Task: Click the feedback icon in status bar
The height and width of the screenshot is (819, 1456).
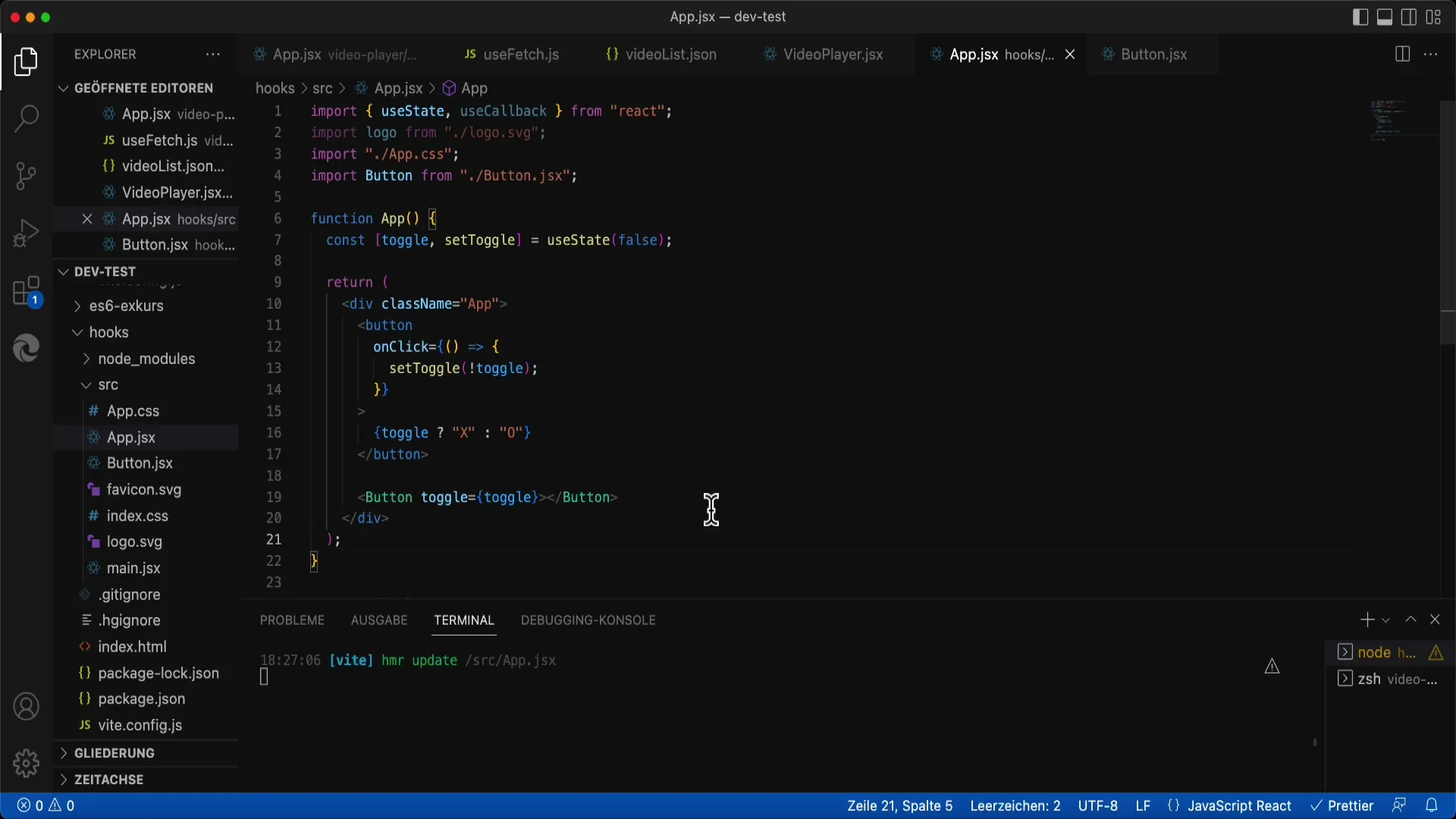Action: 1399,805
